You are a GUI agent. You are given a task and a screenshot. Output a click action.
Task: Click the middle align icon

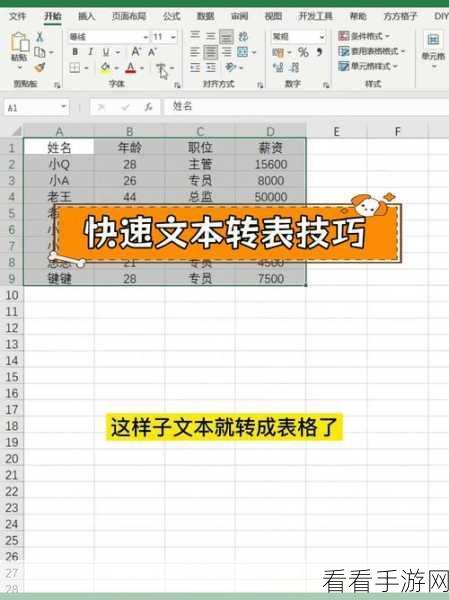click(x=211, y=36)
